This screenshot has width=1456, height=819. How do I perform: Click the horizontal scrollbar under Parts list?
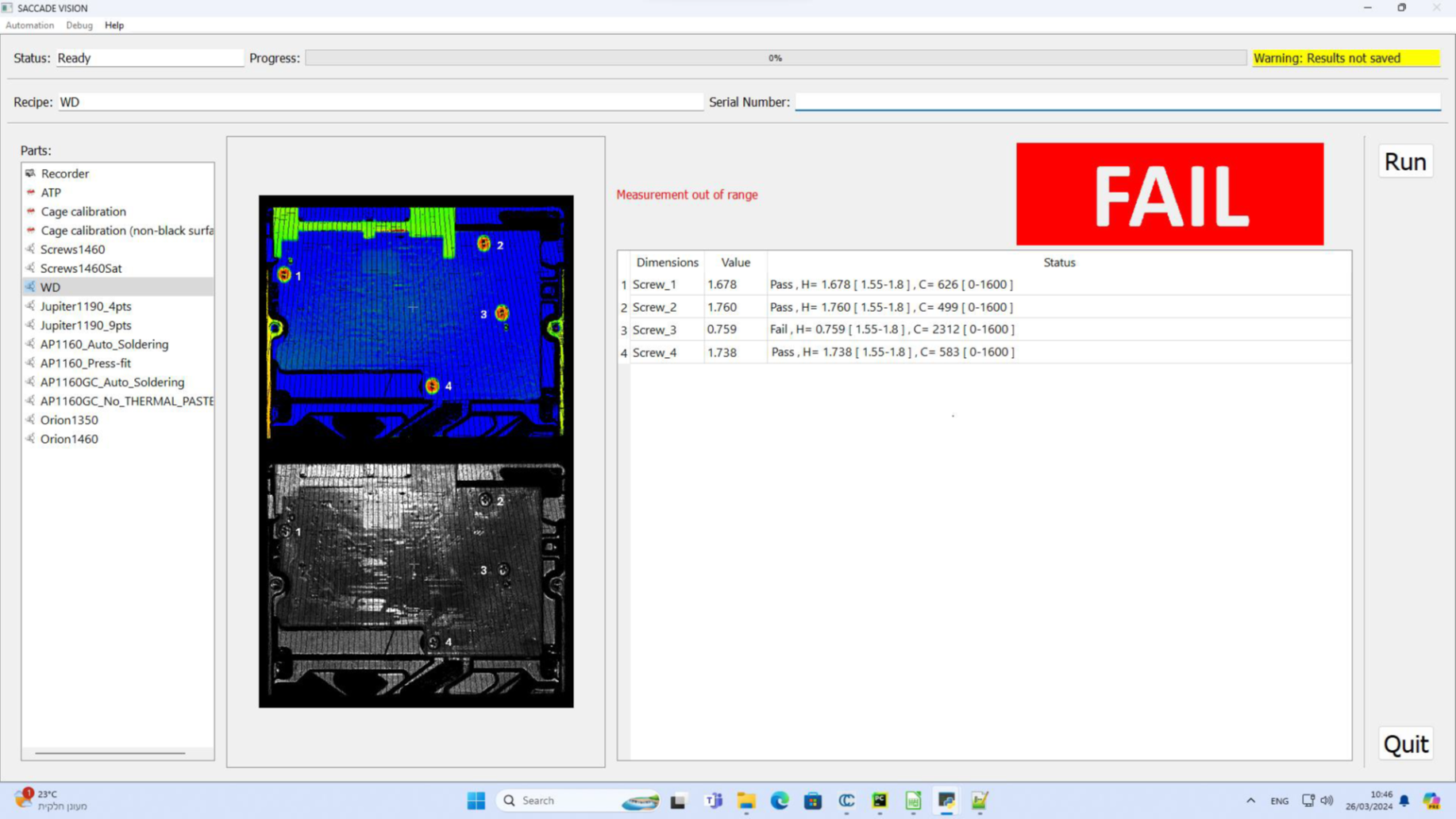110,753
